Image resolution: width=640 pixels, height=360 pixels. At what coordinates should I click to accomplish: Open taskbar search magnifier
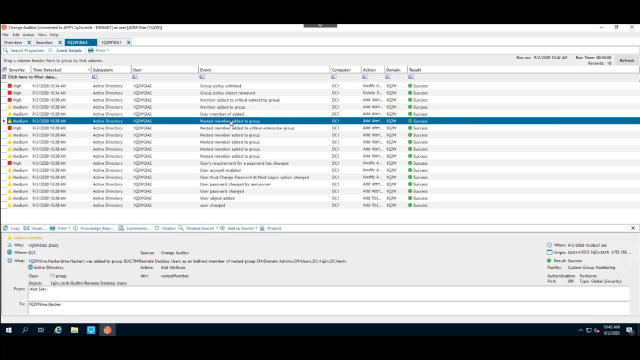(x=25, y=330)
